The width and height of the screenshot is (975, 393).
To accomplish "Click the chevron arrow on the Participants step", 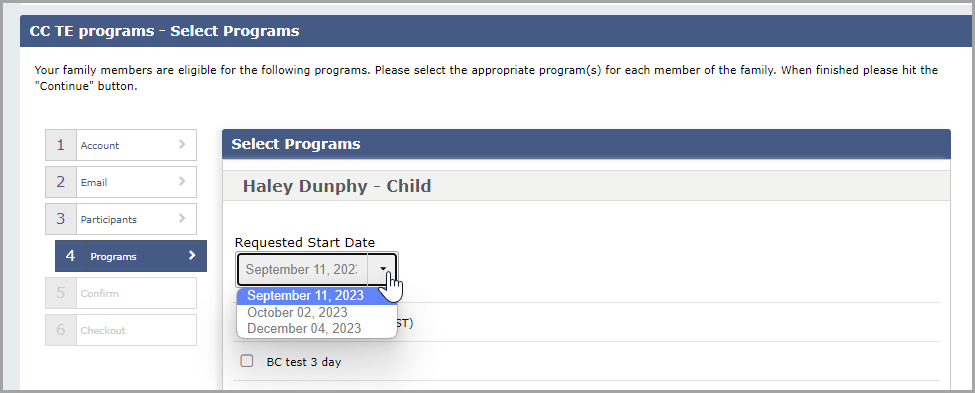I will click(x=182, y=218).
